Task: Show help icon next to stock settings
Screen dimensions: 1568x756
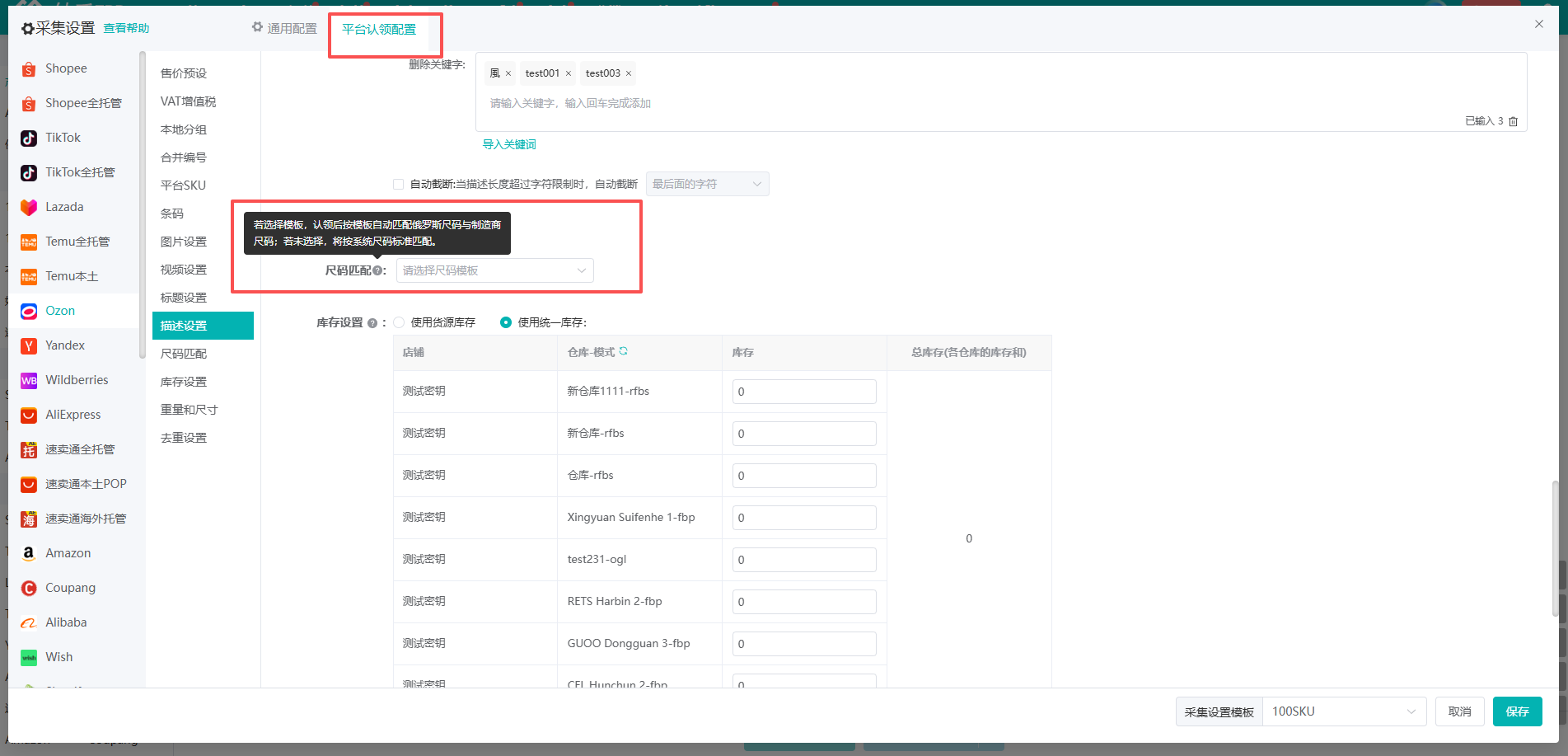Action: (372, 323)
